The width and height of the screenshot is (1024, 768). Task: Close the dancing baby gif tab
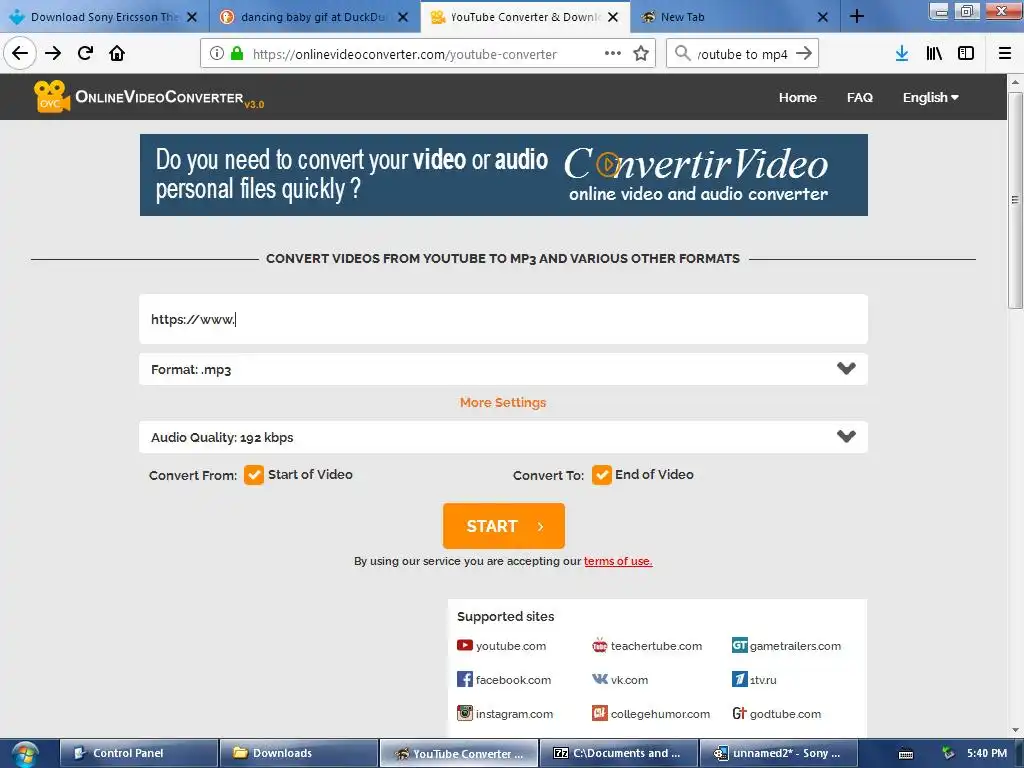coord(403,17)
